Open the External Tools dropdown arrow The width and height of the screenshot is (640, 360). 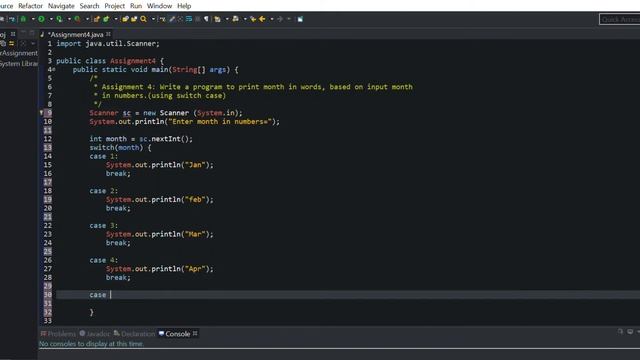tap(87, 19)
